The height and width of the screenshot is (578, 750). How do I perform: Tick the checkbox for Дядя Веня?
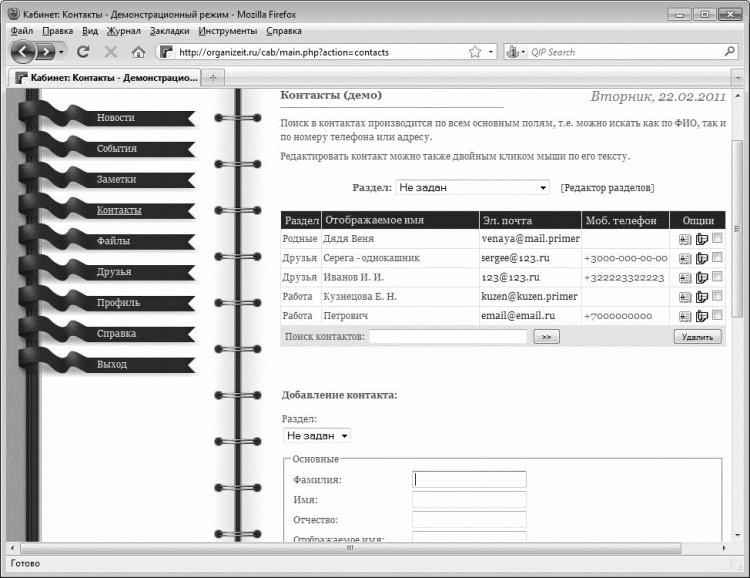[717, 238]
